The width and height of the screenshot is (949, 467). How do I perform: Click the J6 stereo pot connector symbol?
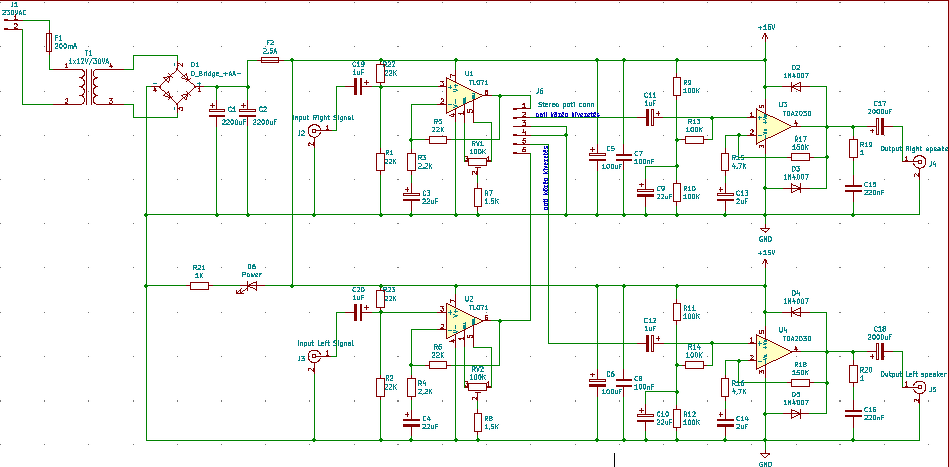point(521,126)
